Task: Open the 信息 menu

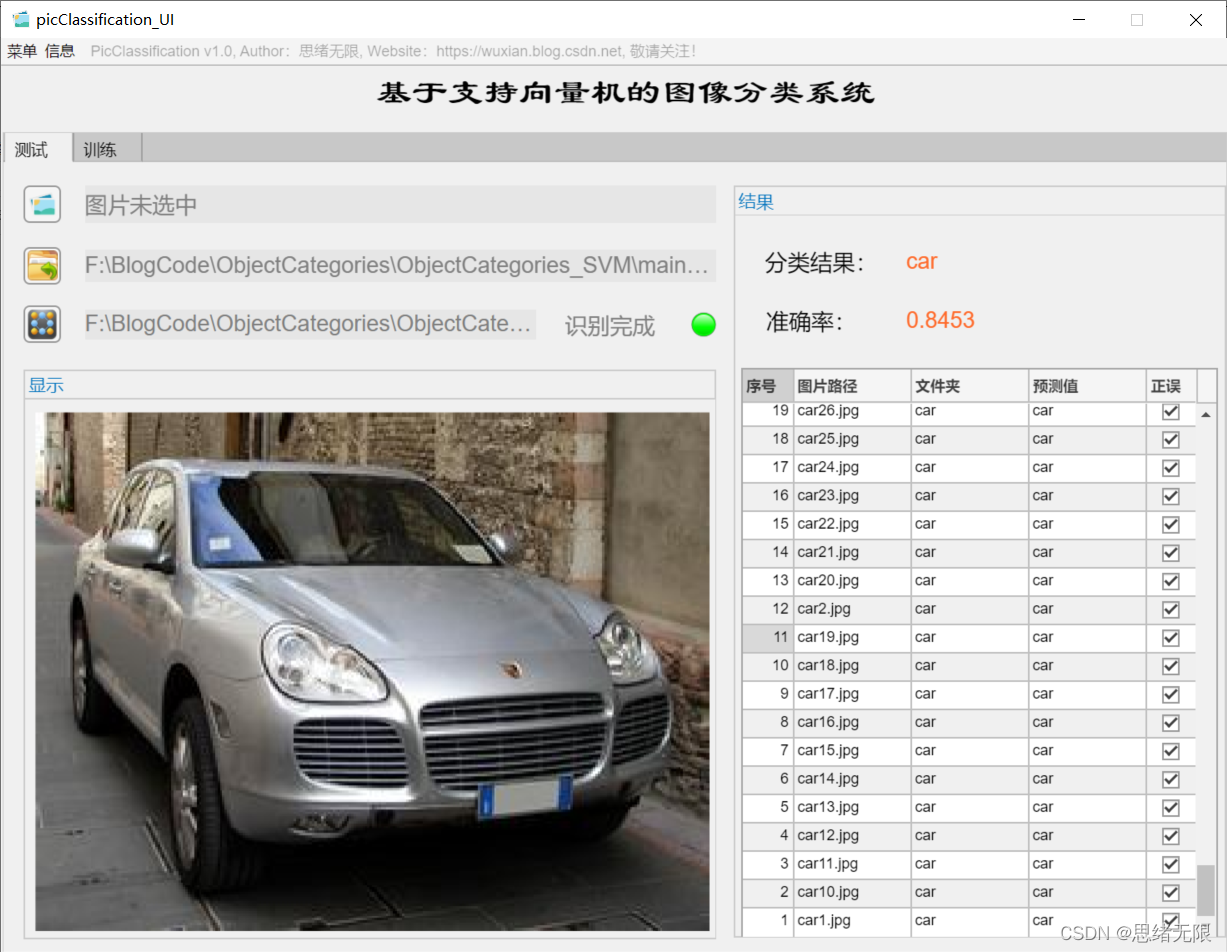Action: pyautogui.click(x=60, y=51)
